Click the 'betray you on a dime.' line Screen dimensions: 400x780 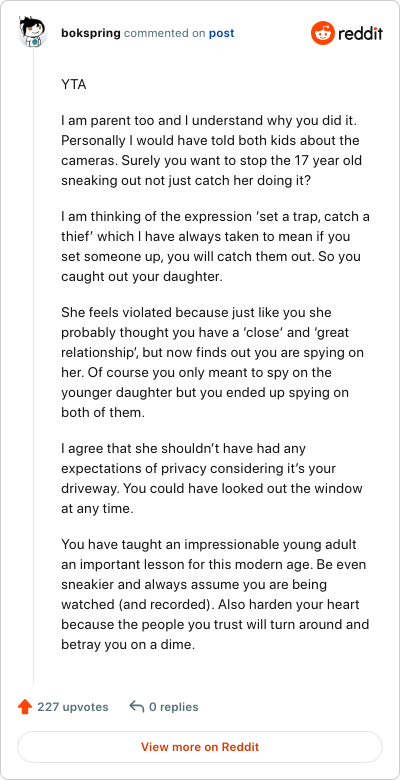[x=127, y=645]
